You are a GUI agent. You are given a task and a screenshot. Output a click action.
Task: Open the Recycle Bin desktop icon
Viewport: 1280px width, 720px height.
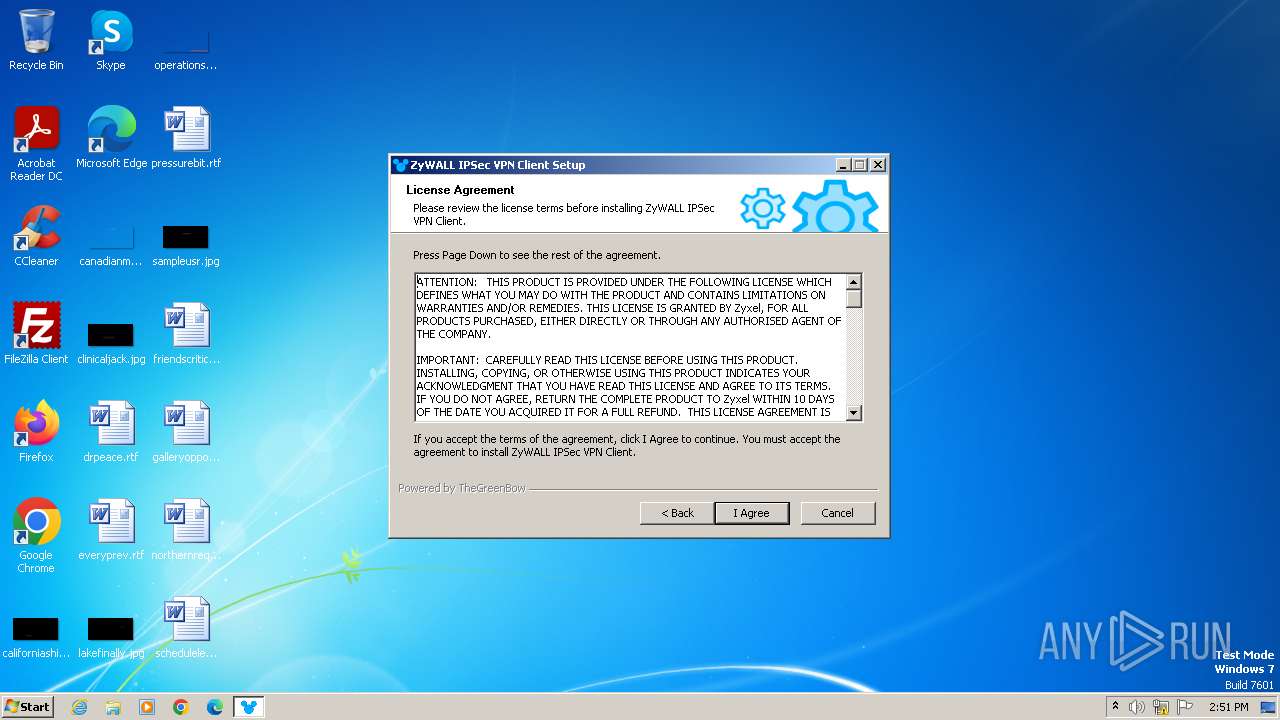(36, 41)
